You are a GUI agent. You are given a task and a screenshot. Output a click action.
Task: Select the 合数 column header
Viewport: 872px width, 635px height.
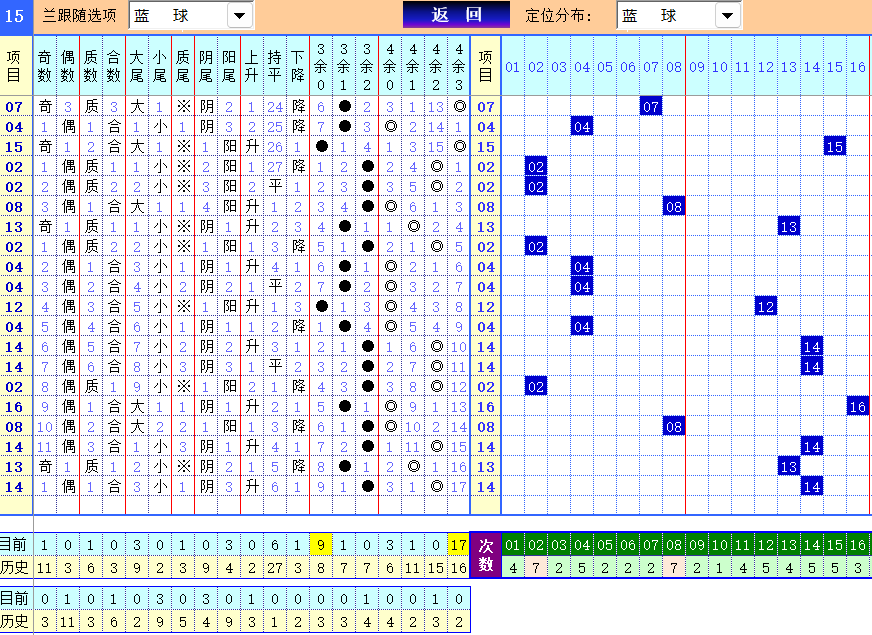tap(113, 66)
